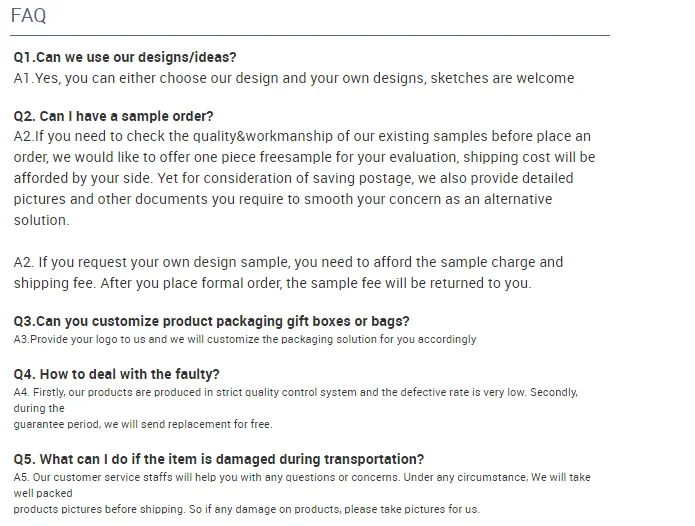Select the Q5 question on transportation damage
This screenshot has height=526, width=695.
point(219,459)
